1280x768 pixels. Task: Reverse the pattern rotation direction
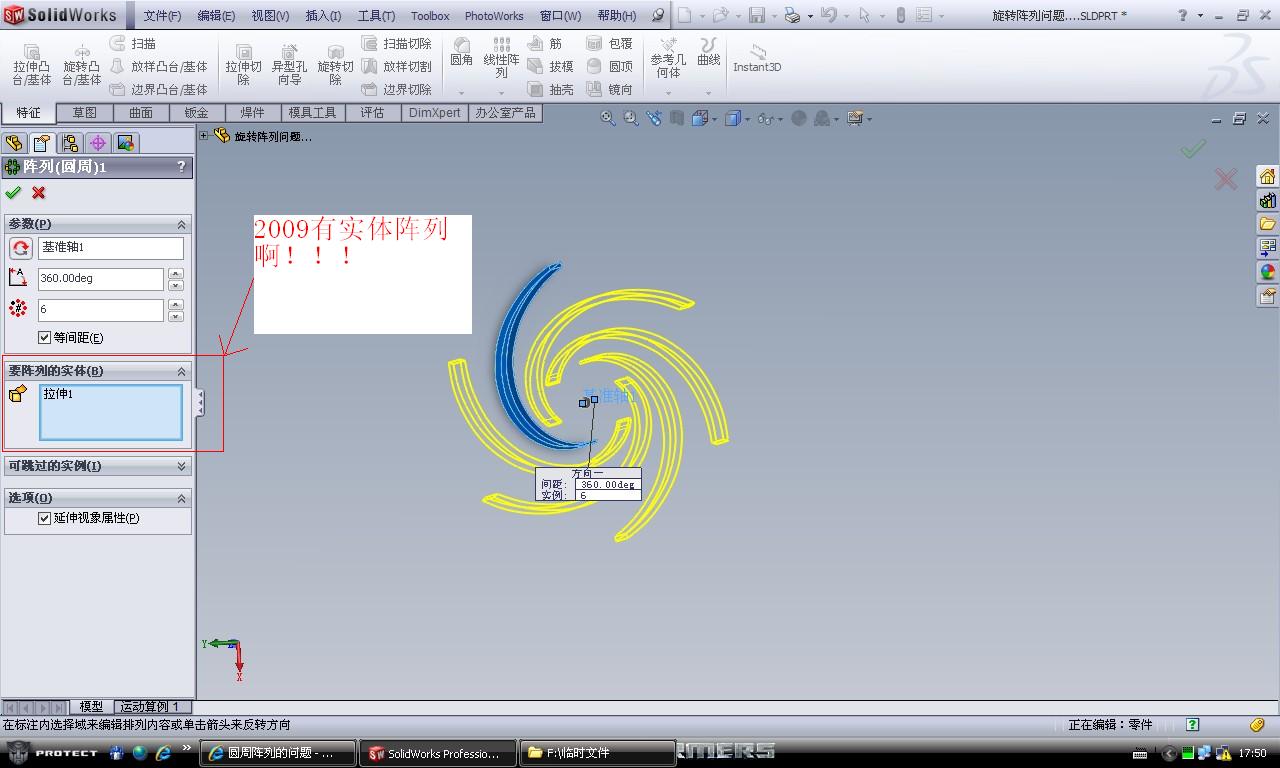20,248
